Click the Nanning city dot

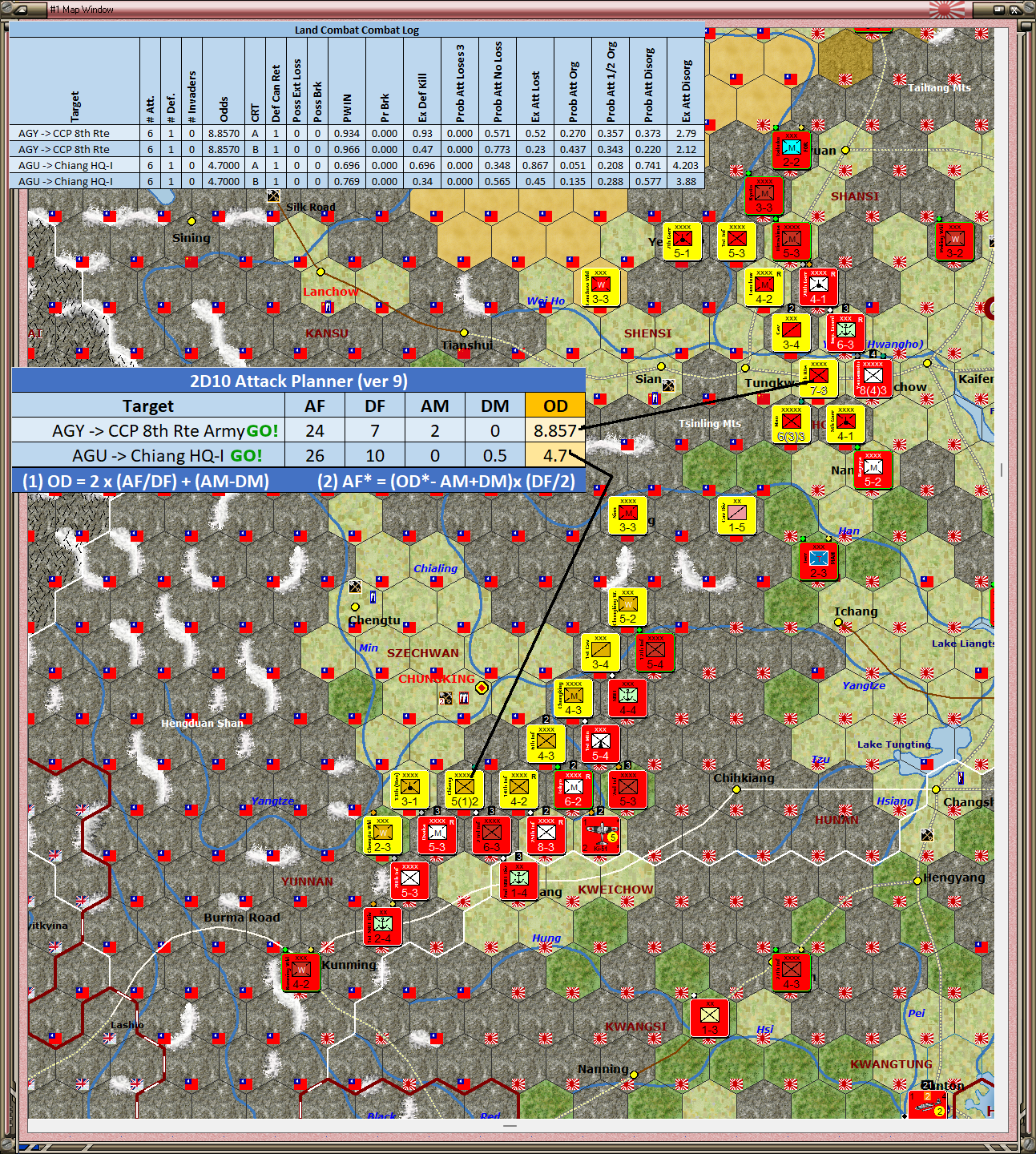(x=634, y=1074)
